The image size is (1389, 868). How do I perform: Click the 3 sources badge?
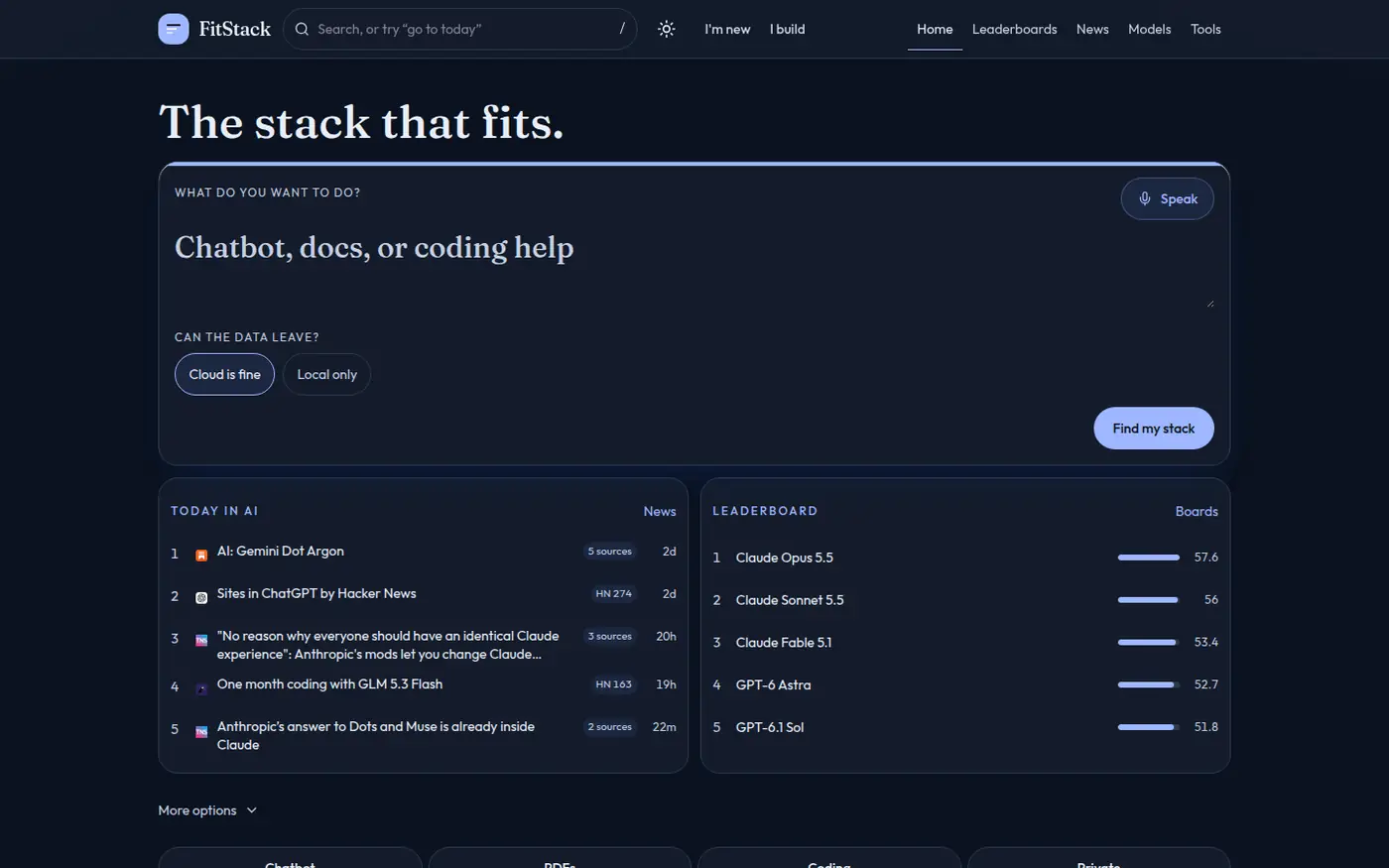[609, 636]
